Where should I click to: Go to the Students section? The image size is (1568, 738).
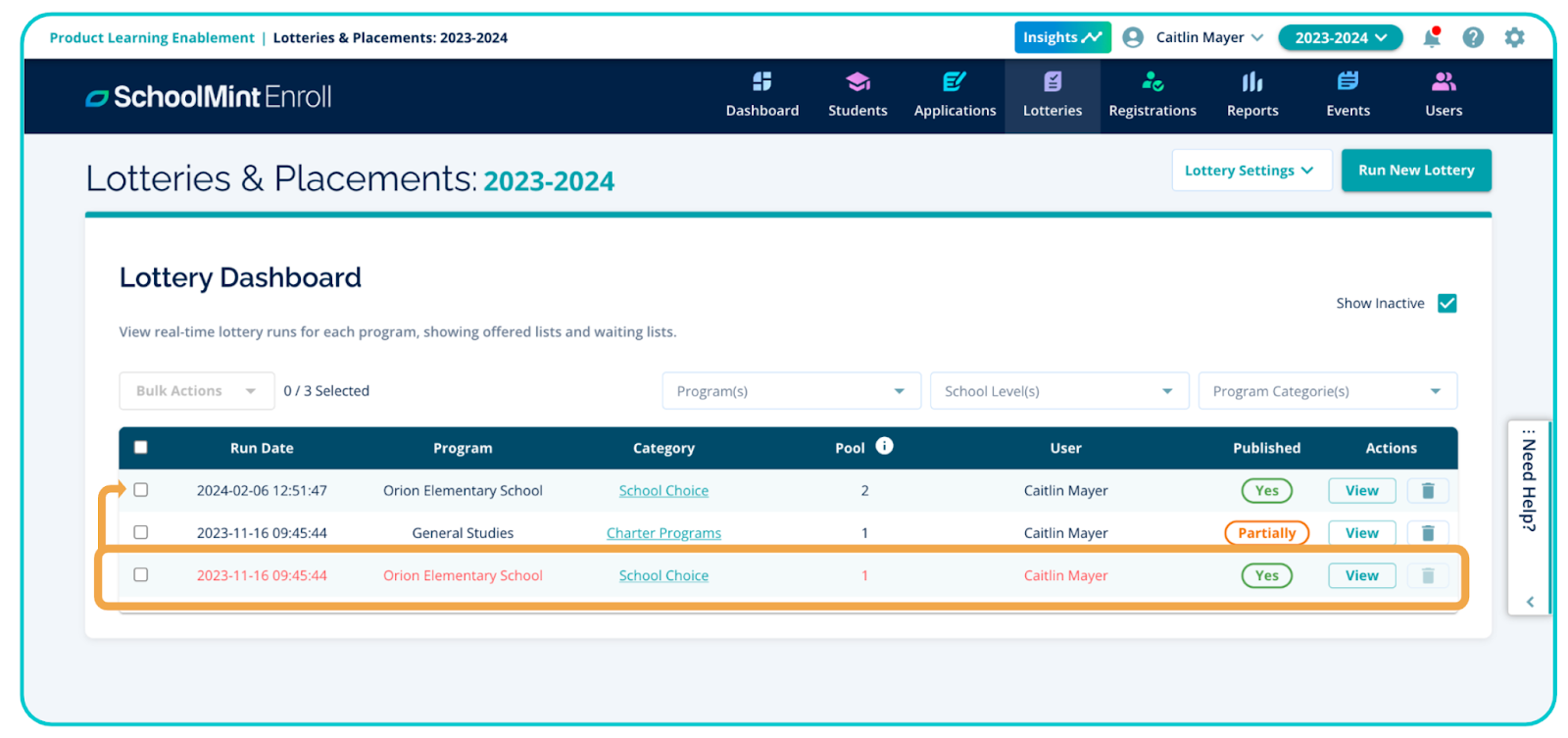coord(857,95)
